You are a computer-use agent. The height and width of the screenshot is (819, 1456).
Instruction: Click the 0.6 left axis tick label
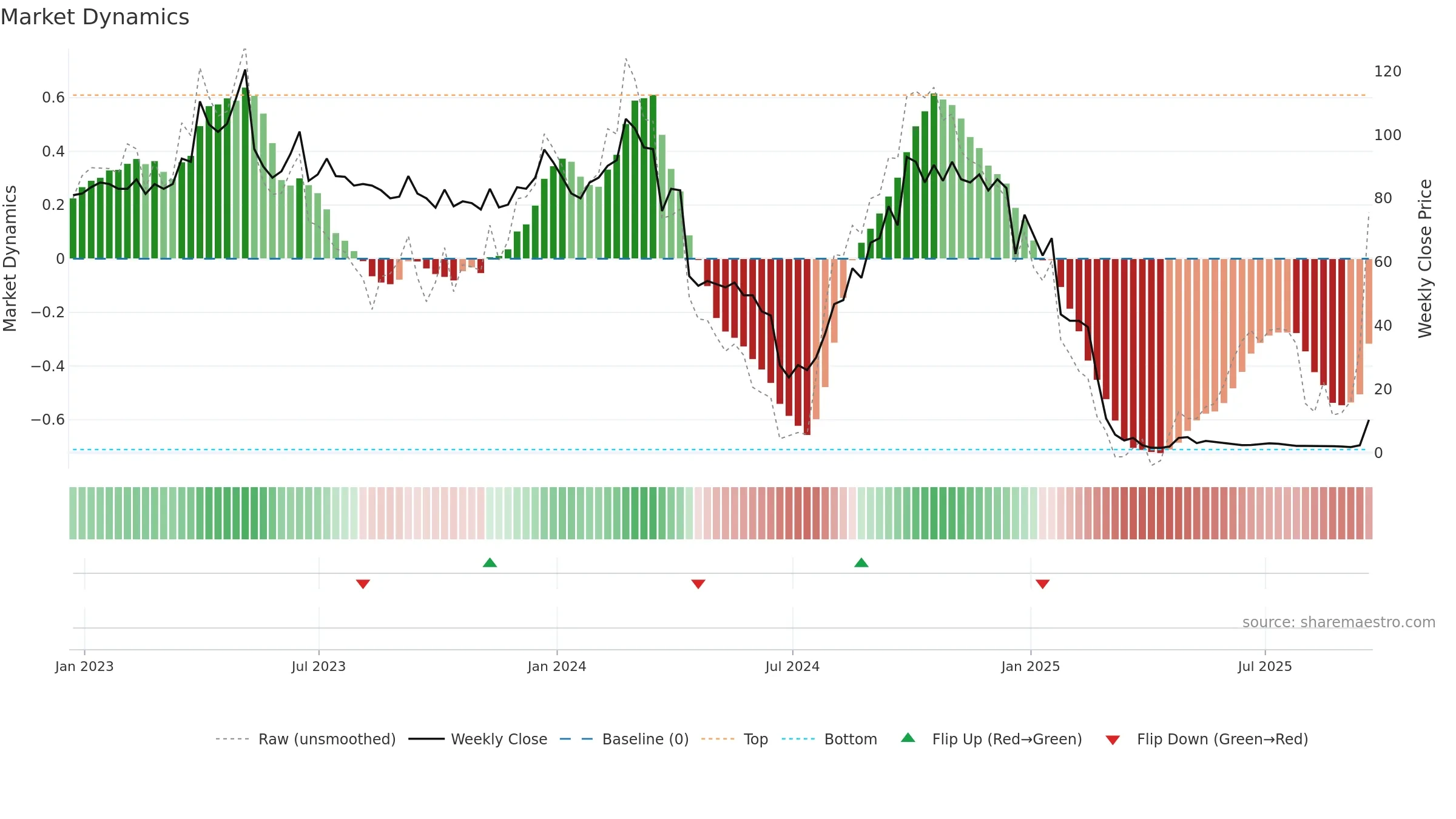click(53, 98)
